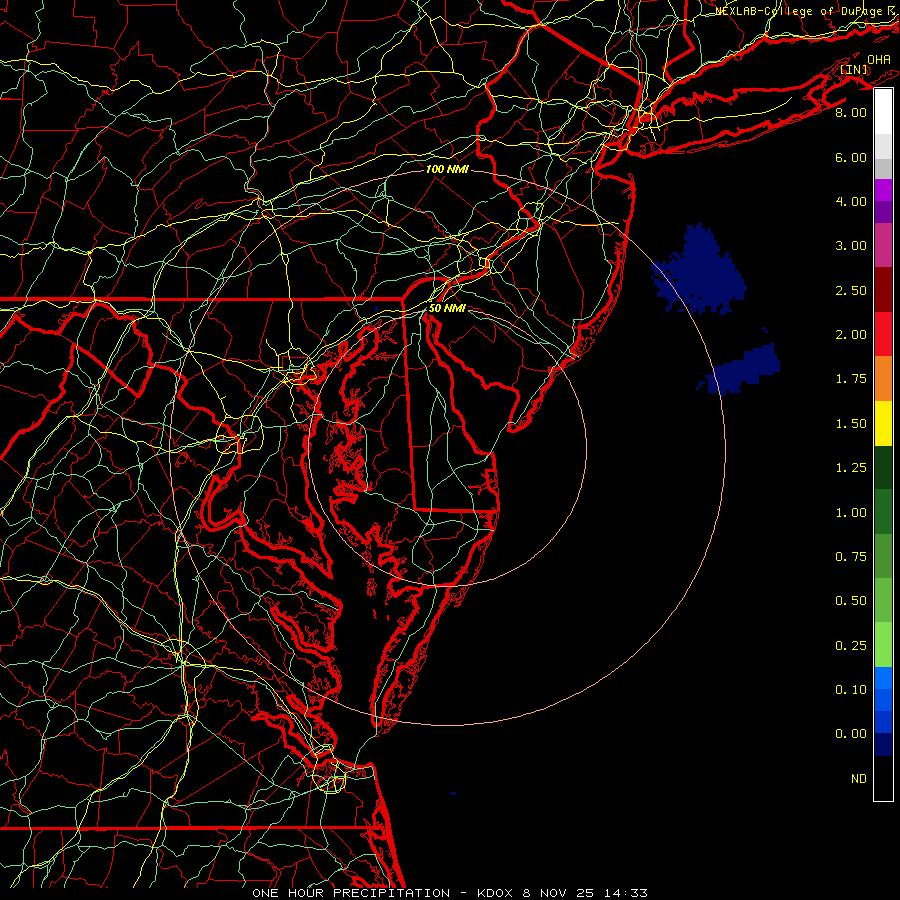Viewport: 900px width, 900px height.
Task: Click the bright magenta swatch above 4.00
Action: (x=883, y=190)
